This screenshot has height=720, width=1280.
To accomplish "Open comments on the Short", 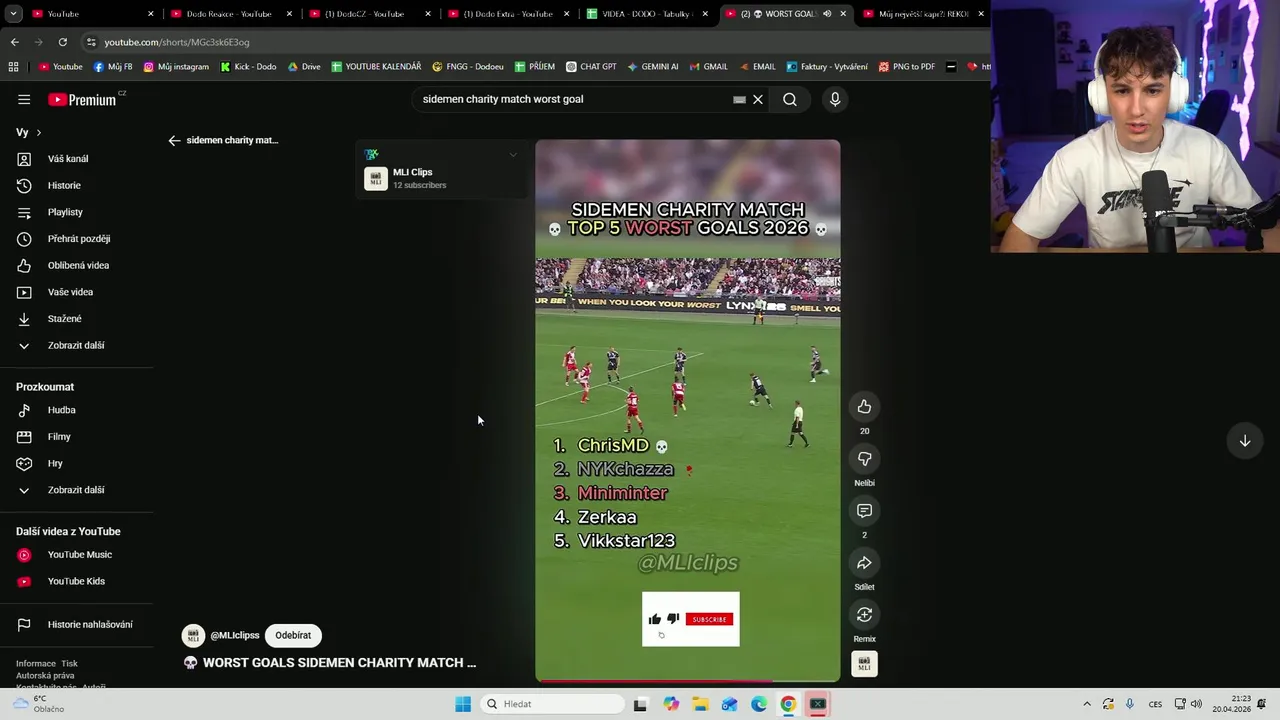I will coord(864,510).
